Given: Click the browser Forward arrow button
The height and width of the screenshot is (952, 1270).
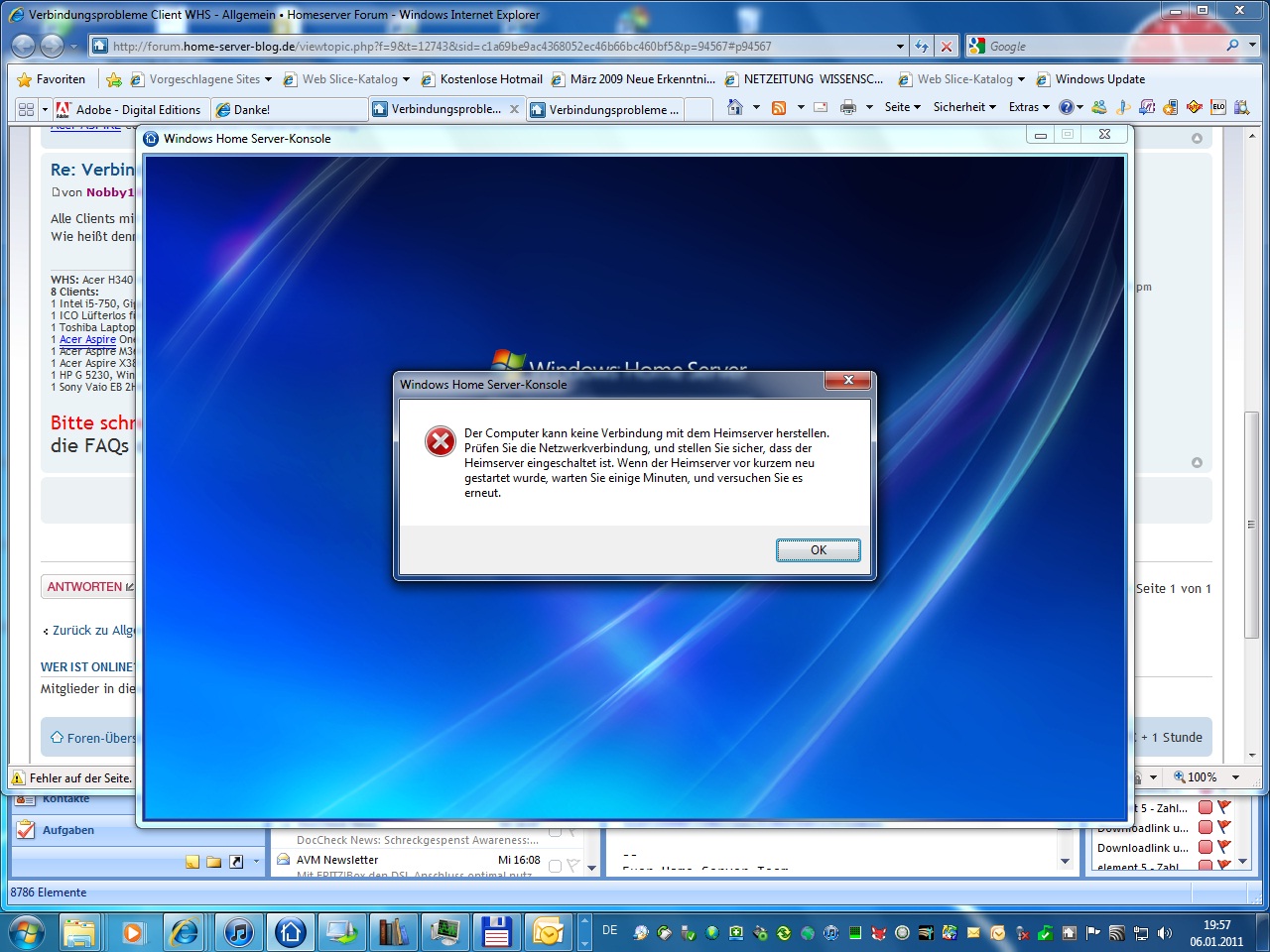Looking at the screenshot, I should tap(53, 46).
